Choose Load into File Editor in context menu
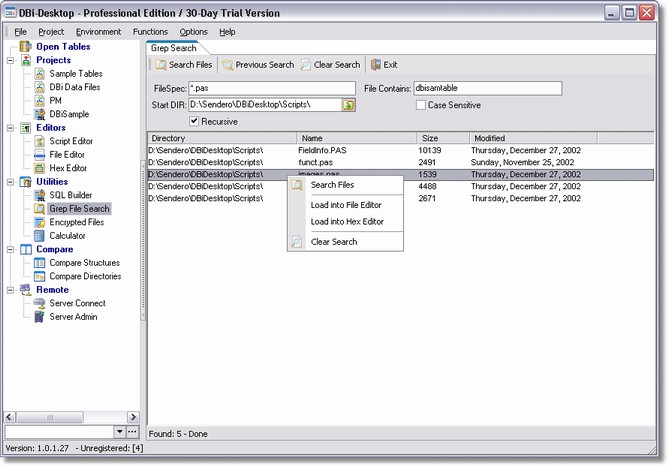 [346, 204]
